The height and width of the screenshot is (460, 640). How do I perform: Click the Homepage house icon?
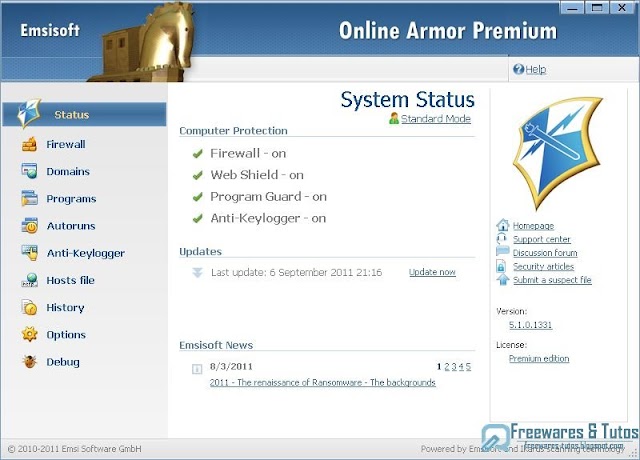502,225
